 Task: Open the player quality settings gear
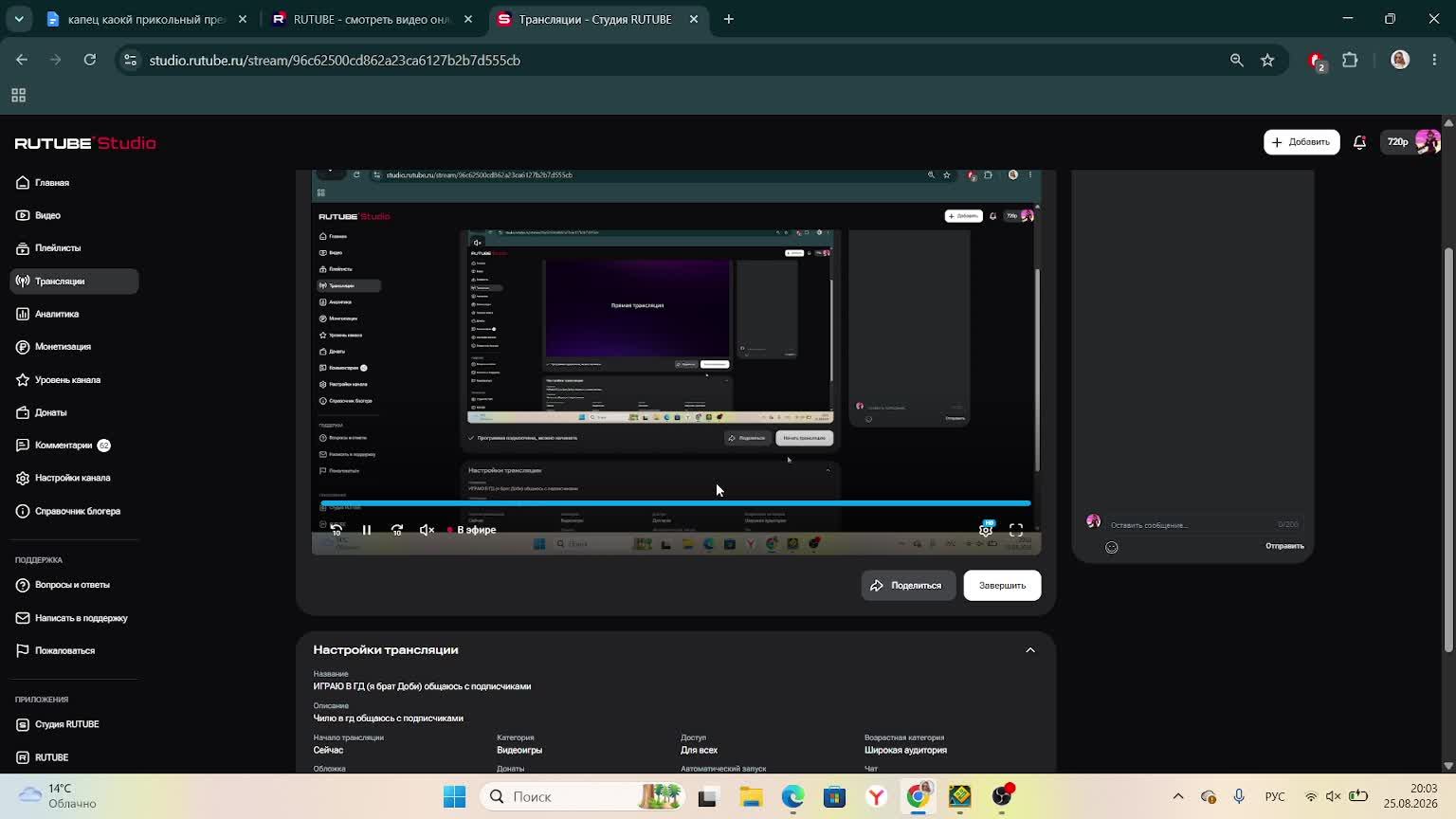986,530
